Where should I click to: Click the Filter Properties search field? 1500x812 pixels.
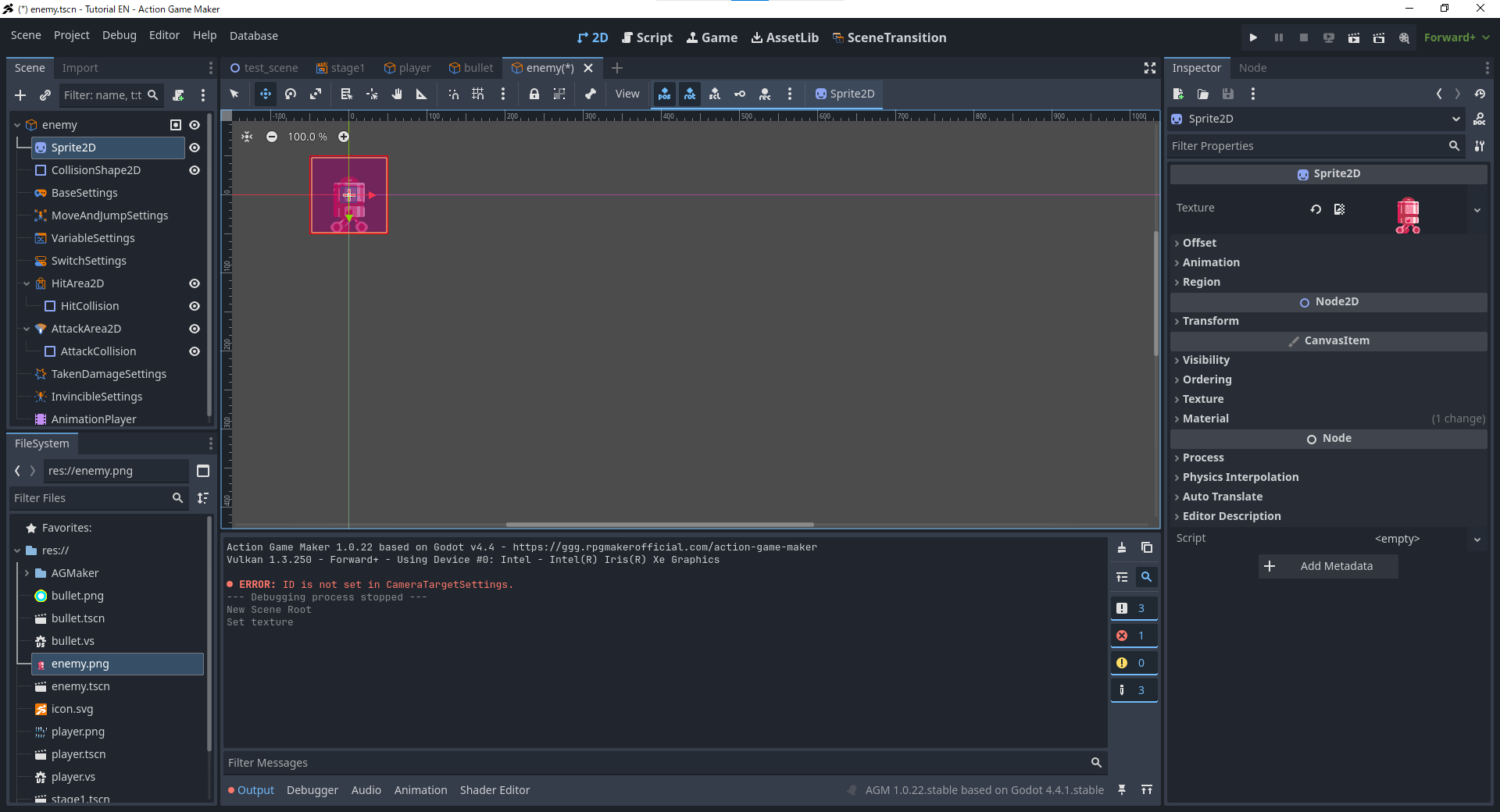tap(1306, 146)
